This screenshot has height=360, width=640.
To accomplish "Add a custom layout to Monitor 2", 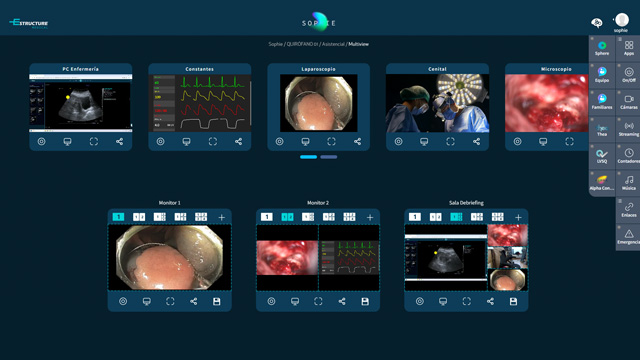I will pyautogui.click(x=370, y=218).
